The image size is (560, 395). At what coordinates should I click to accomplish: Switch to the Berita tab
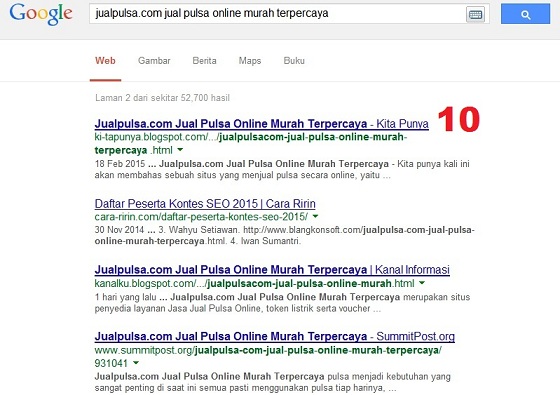pos(204,61)
